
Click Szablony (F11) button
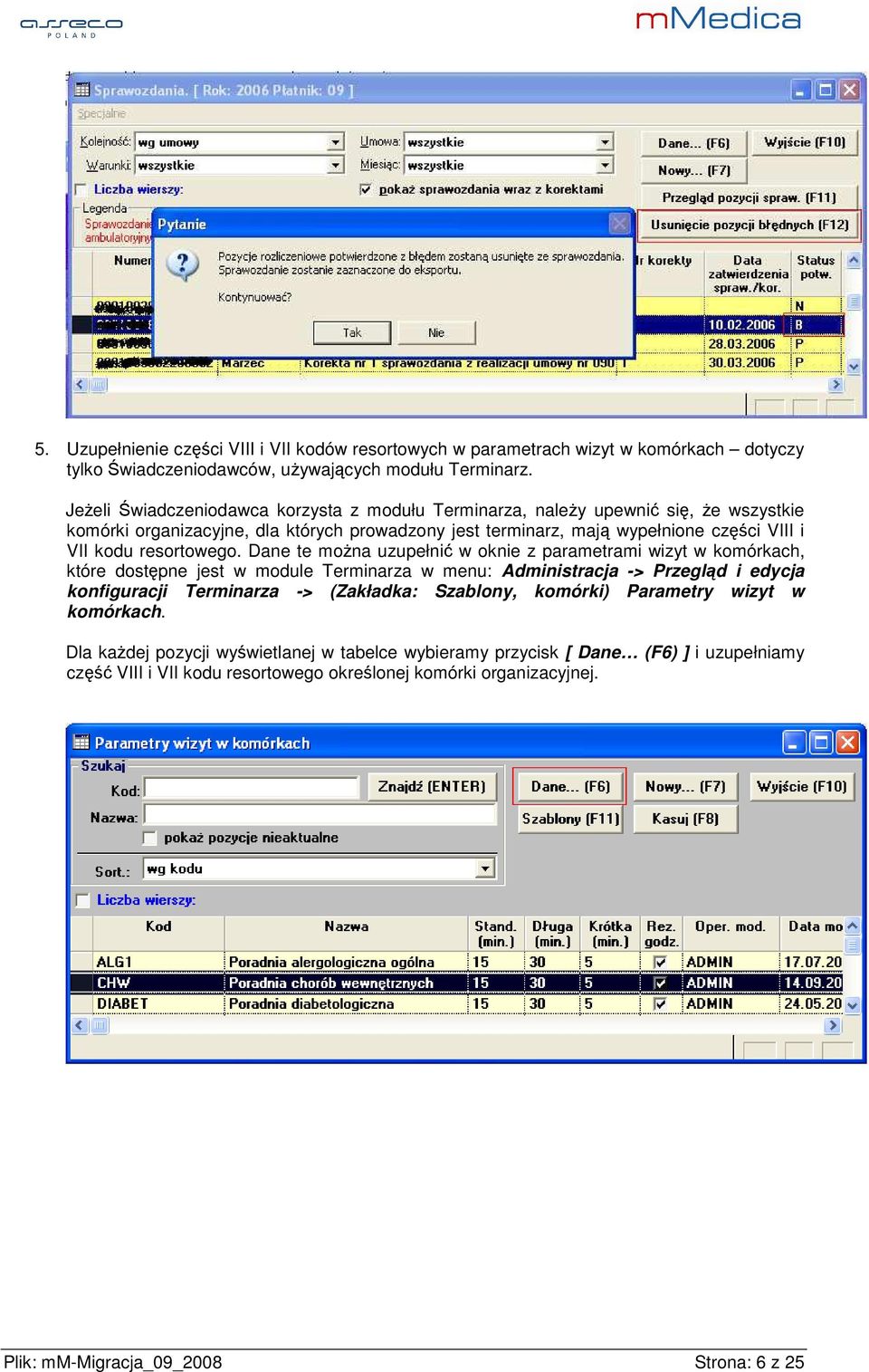(x=570, y=819)
